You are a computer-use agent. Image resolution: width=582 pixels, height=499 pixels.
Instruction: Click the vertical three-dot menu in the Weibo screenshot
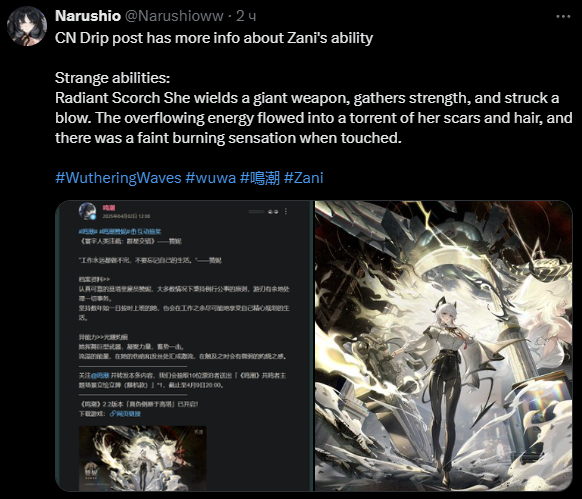click(285, 211)
